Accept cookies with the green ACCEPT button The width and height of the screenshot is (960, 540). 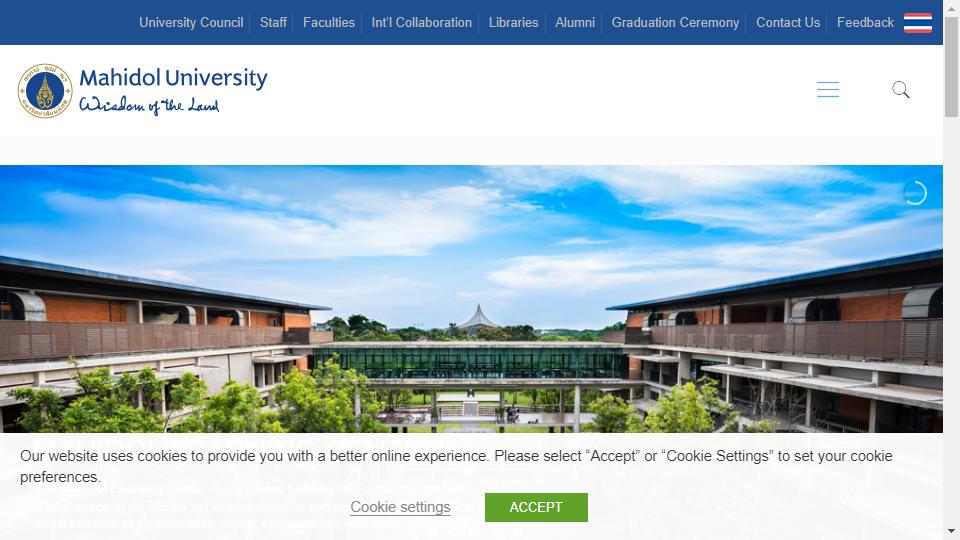click(x=536, y=508)
